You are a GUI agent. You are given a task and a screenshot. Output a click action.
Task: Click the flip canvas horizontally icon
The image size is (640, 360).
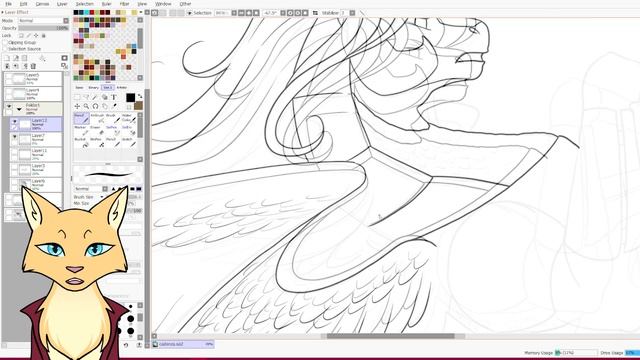pyautogui.click(x=315, y=13)
